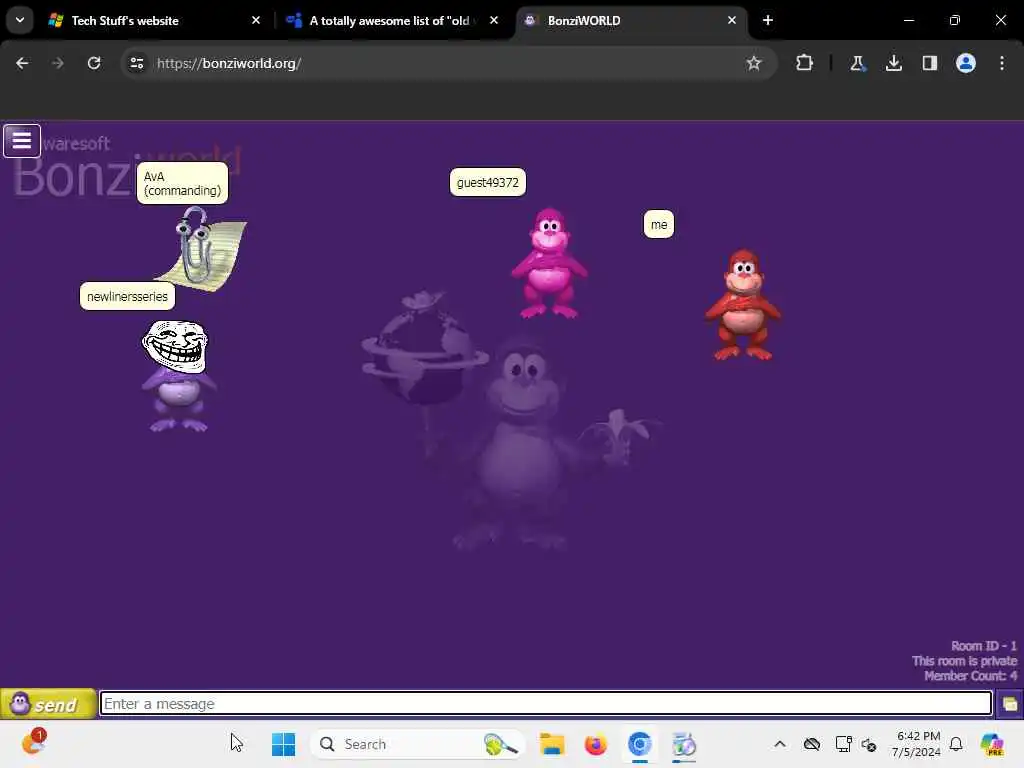This screenshot has width=1024, height=768.
Task: Click the Clippy character under AvA
Action: (x=201, y=247)
